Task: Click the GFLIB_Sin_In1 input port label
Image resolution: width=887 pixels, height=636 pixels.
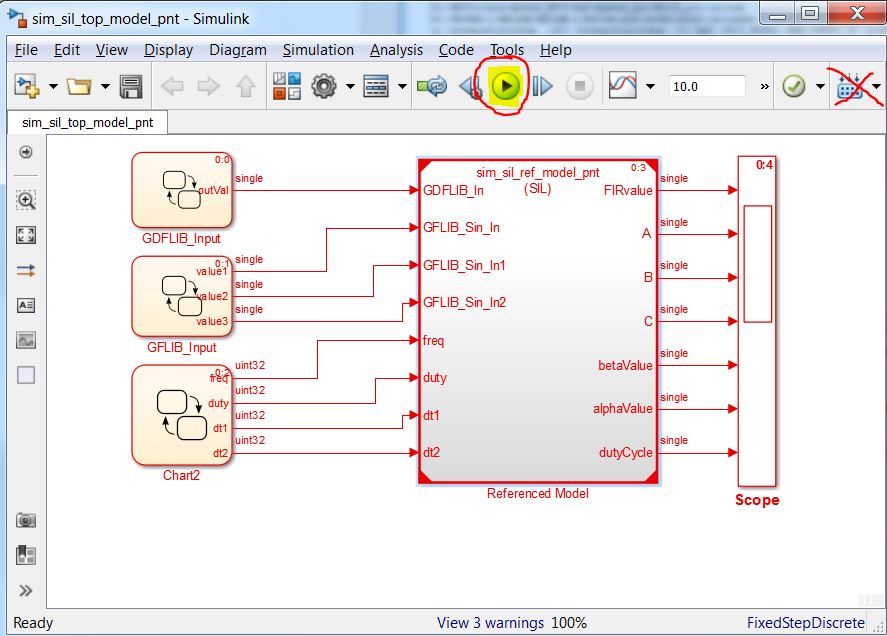Action: coord(464,265)
